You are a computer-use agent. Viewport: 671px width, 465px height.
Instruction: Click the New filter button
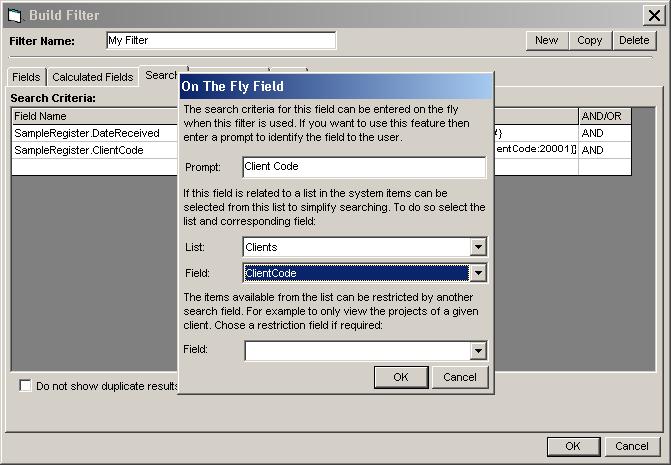(546, 40)
